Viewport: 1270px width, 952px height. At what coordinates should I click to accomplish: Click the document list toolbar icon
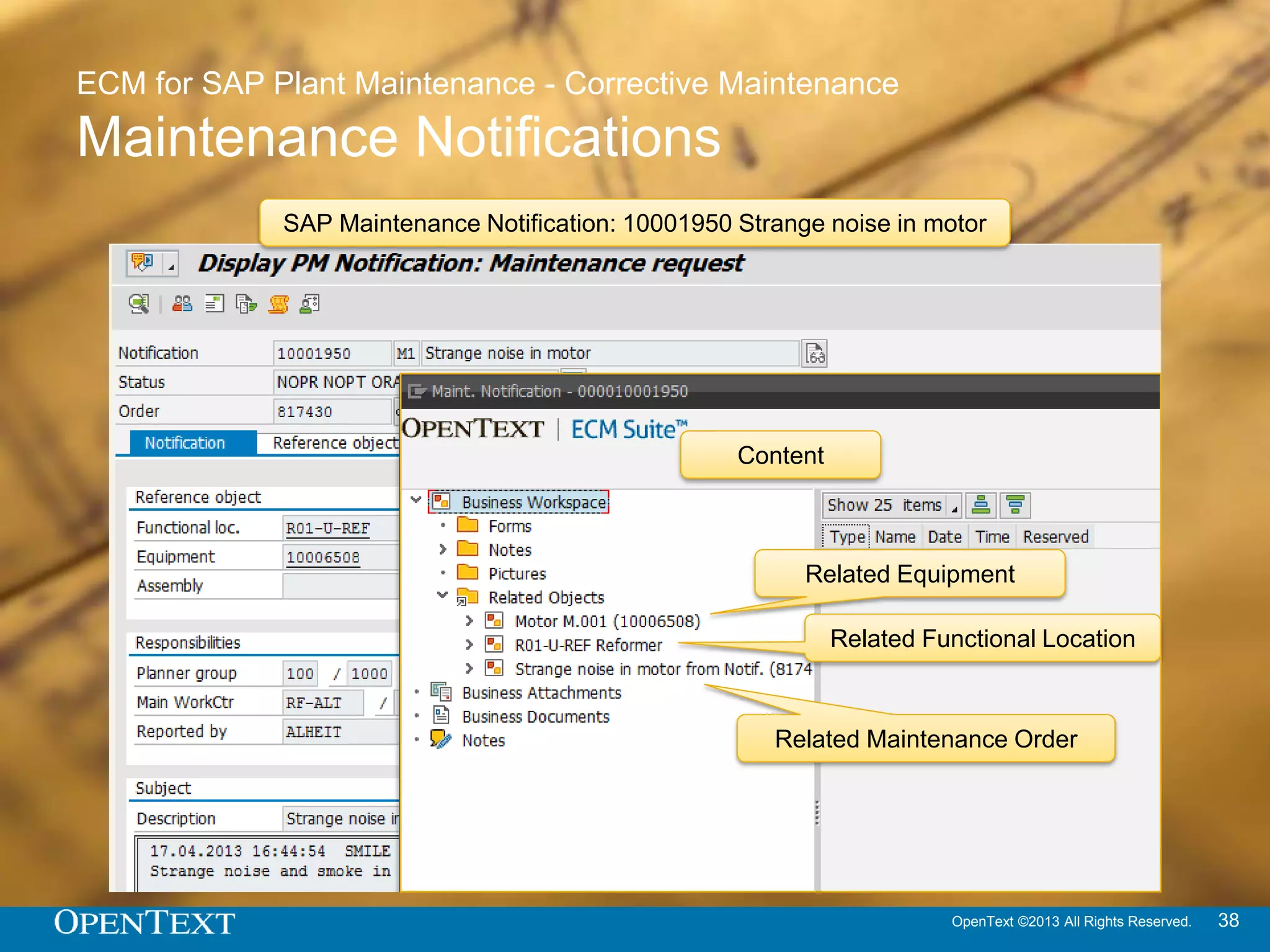(214, 304)
